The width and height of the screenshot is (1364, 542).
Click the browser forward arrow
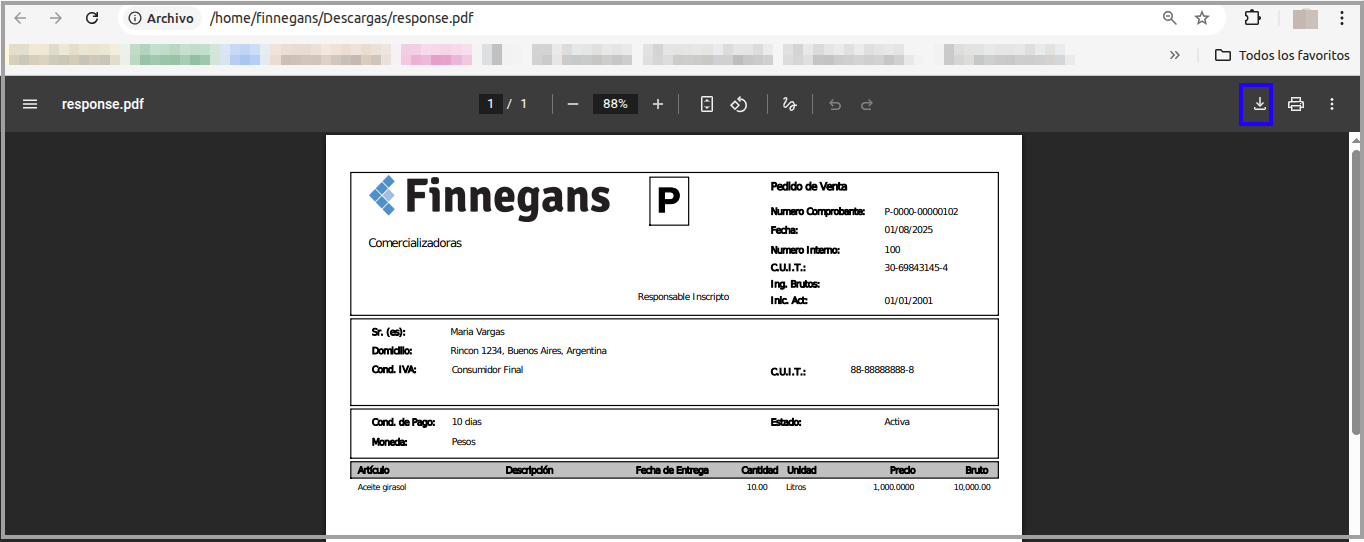point(56,18)
